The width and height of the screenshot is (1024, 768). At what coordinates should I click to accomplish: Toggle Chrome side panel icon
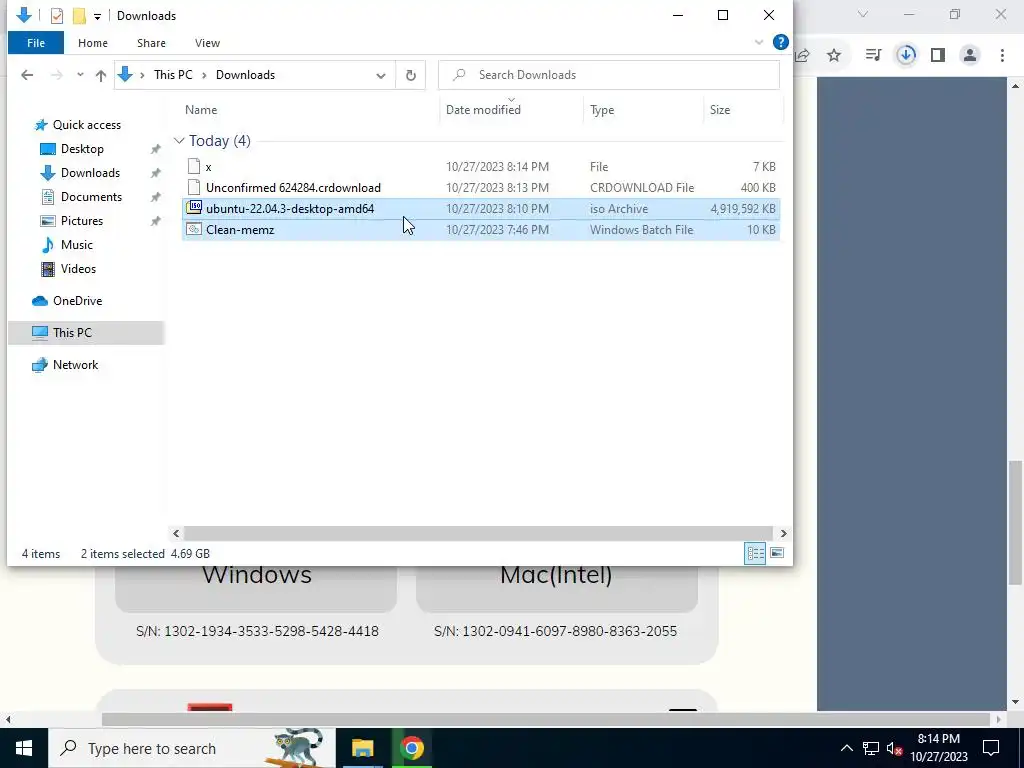(938, 56)
